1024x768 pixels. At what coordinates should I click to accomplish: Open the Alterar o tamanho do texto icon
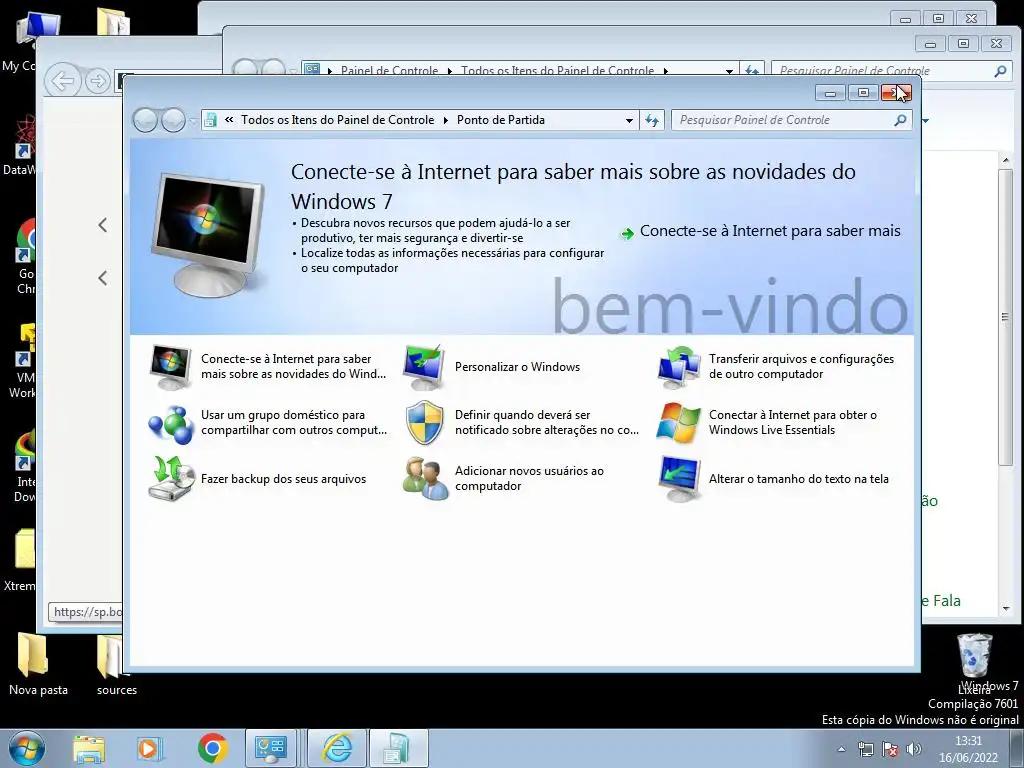679,479
